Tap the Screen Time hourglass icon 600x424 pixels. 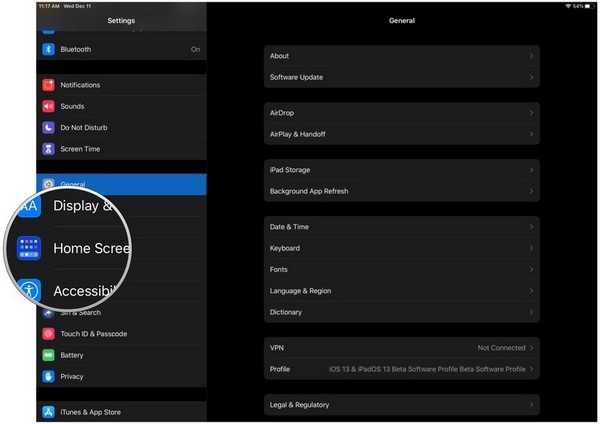coord(48,149)
